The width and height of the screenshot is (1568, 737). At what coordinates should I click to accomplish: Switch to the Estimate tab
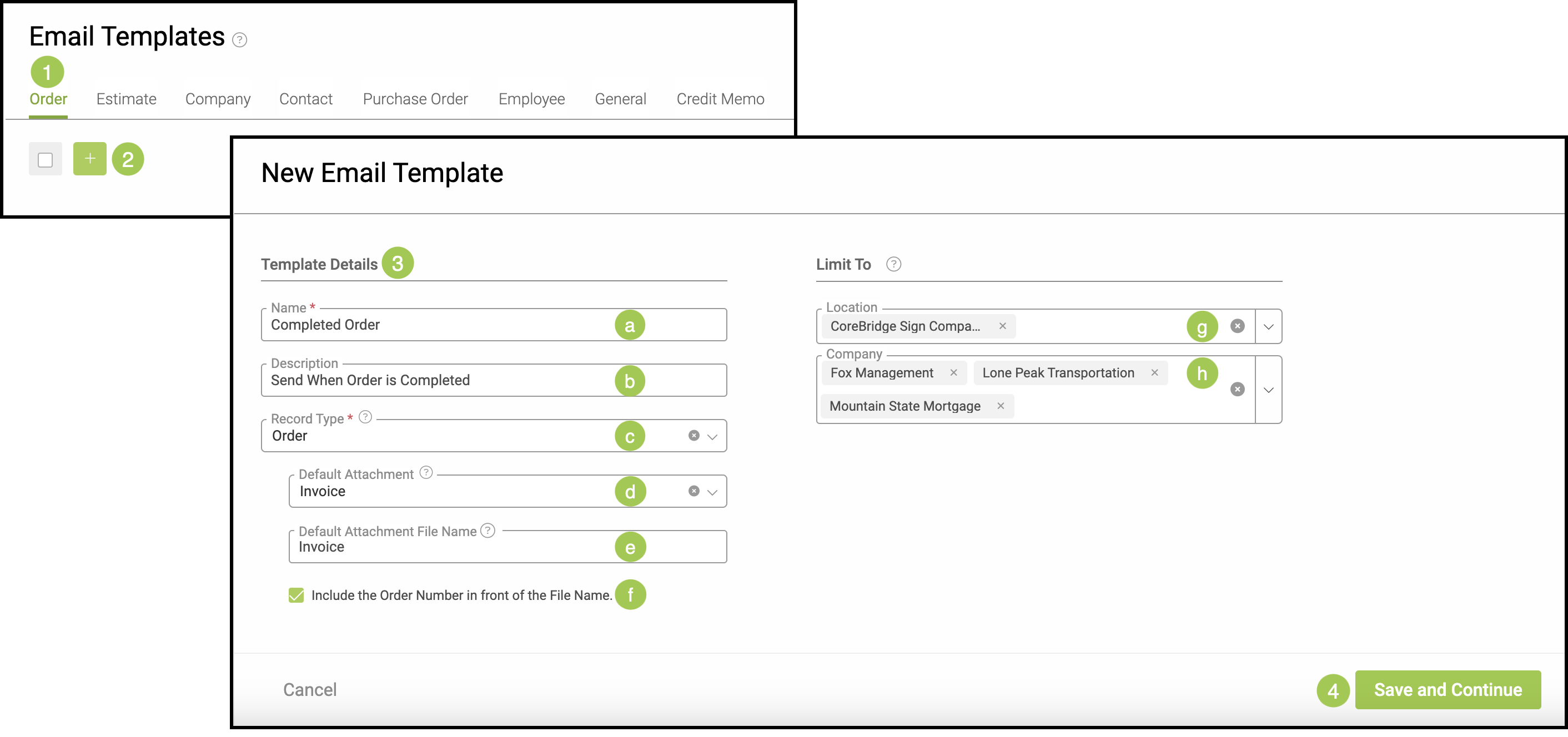[126, 99]
